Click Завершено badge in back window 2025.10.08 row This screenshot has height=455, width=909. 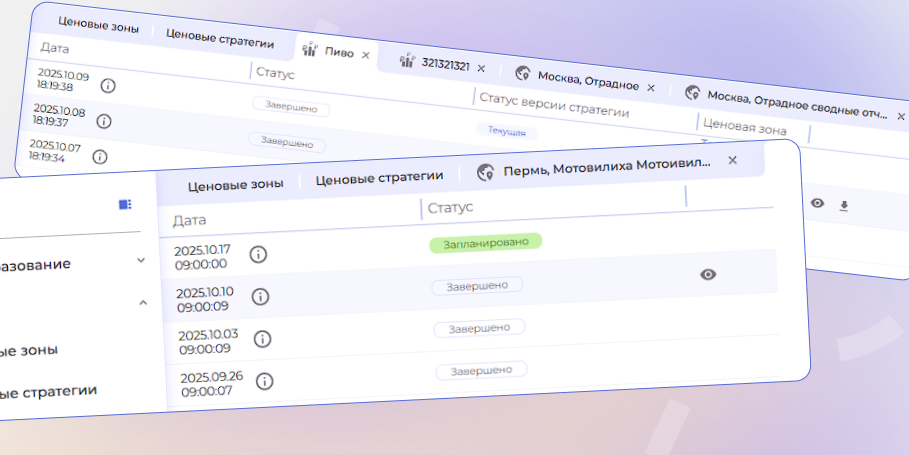[x=287, y=141]
